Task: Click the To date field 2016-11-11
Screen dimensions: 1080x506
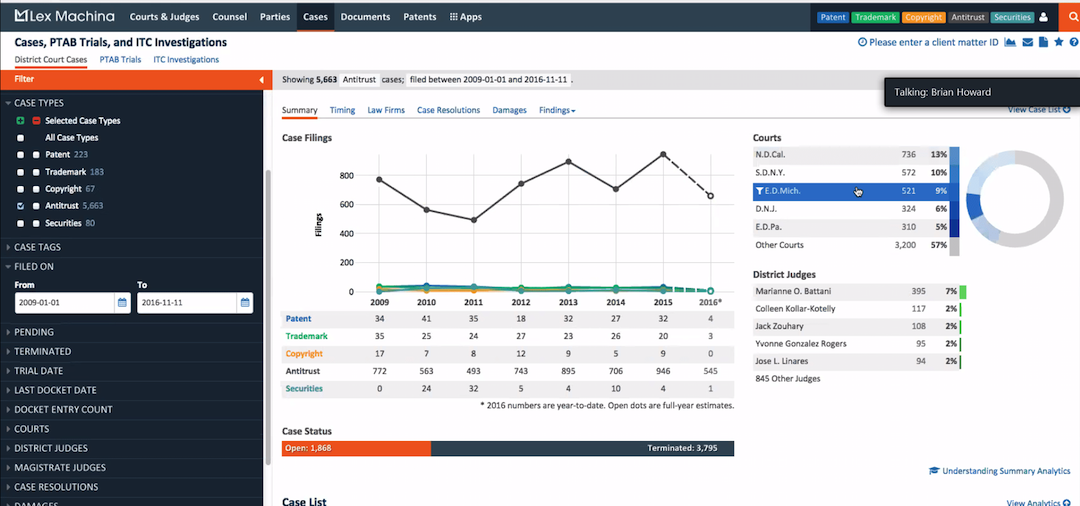Action: (187, 302)
